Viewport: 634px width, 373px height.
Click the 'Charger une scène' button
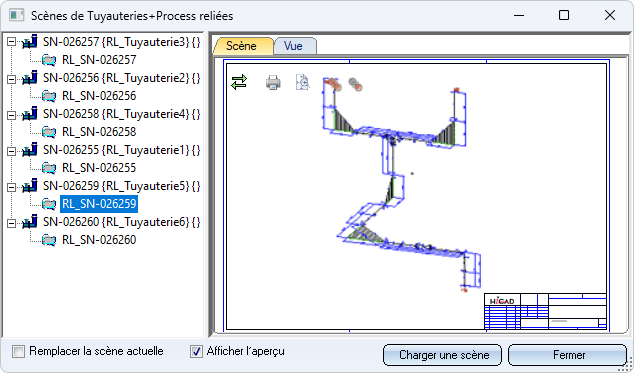pos(442,355)
